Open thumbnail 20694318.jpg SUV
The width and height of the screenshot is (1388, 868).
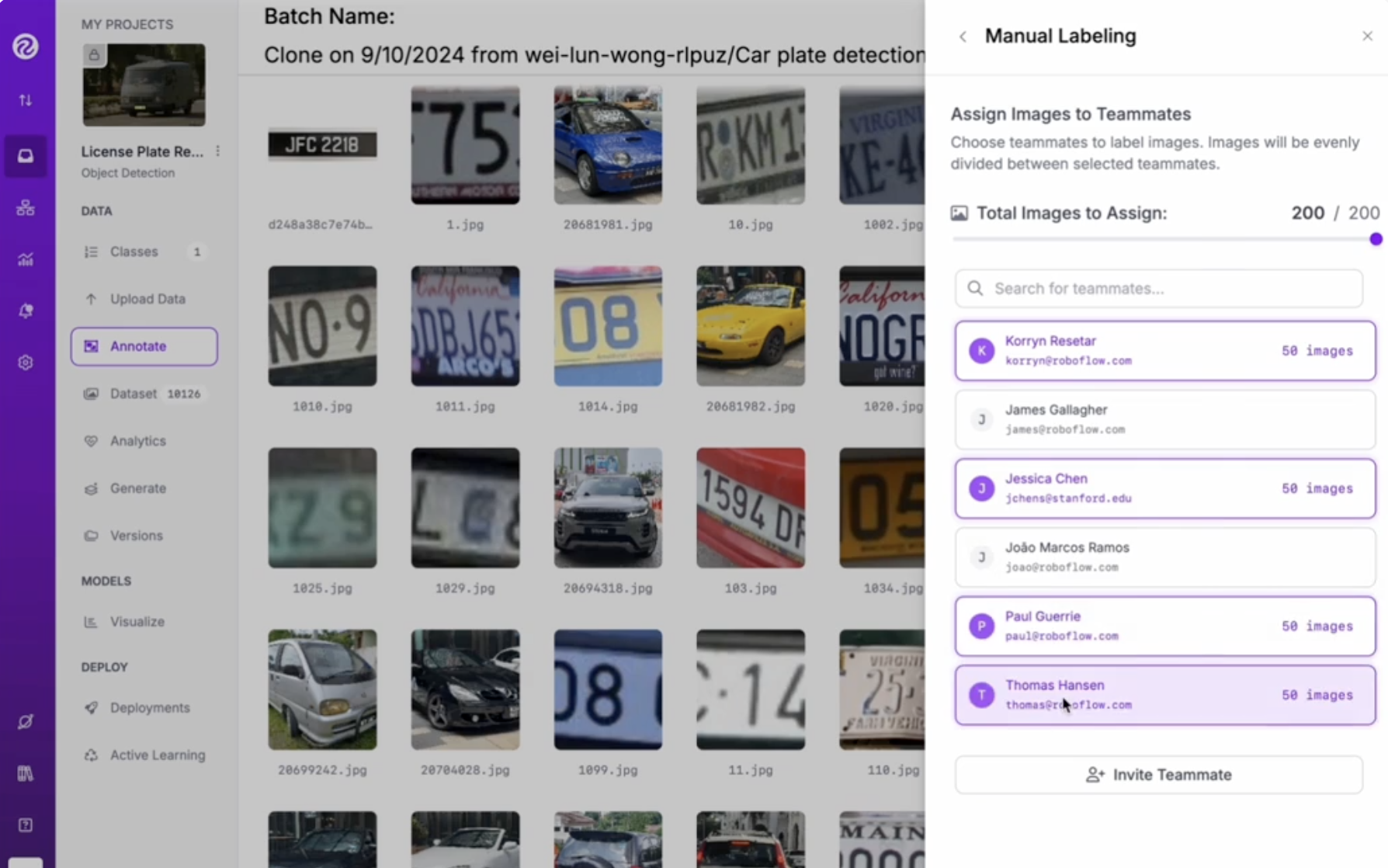pos(608,508)
